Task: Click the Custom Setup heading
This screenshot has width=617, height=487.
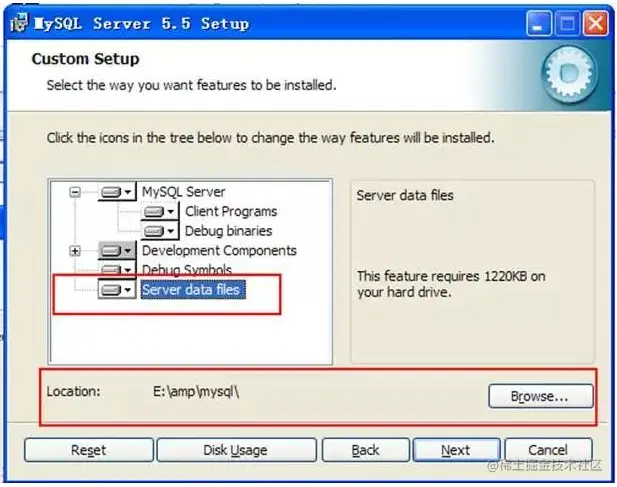Action: 85,59
